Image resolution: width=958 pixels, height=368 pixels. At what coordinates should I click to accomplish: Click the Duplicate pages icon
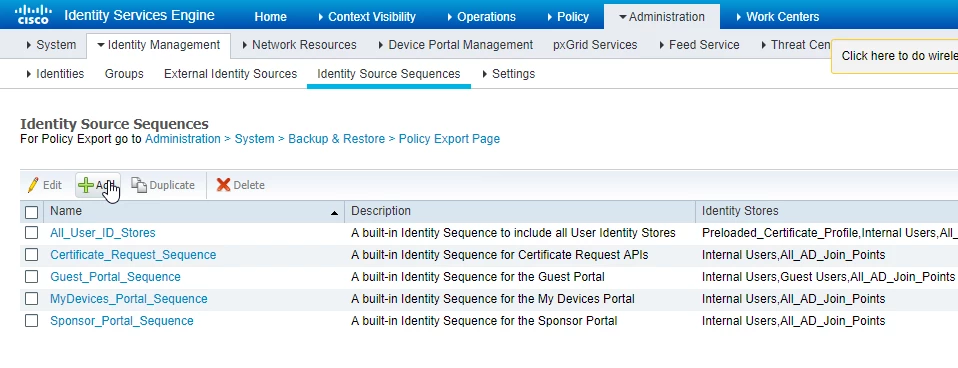[139, 185]
